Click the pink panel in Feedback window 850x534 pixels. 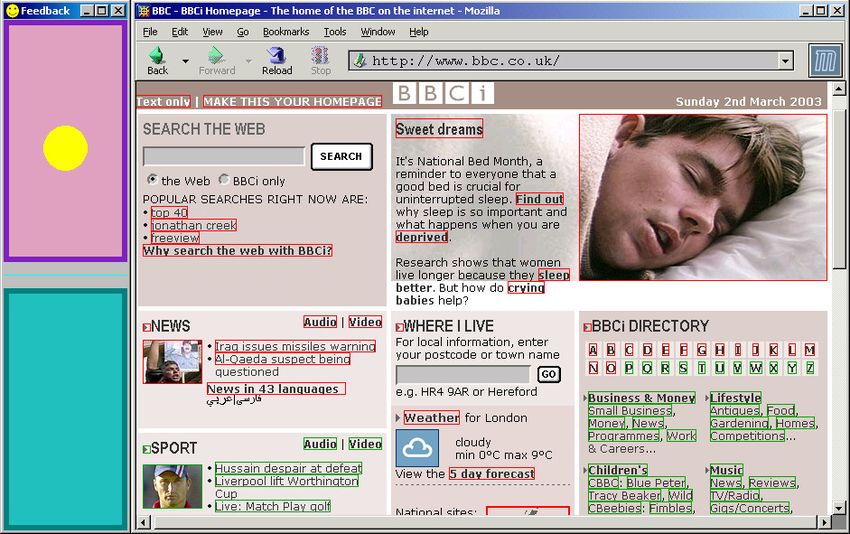(66, 140)
